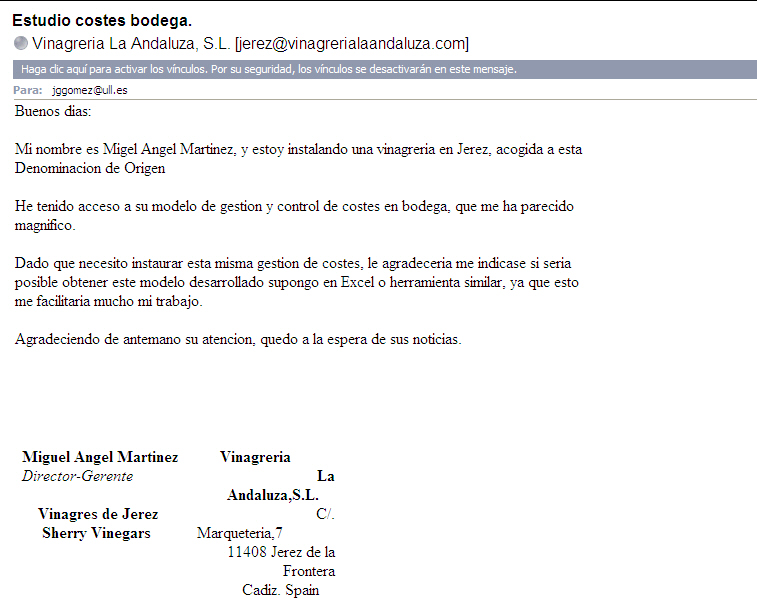This screenshot has height=607, width=757.
Task: Click sender name Vinagreria La Andaluza, S.L.
Action: pyautogui.click(x=131, y=43)
